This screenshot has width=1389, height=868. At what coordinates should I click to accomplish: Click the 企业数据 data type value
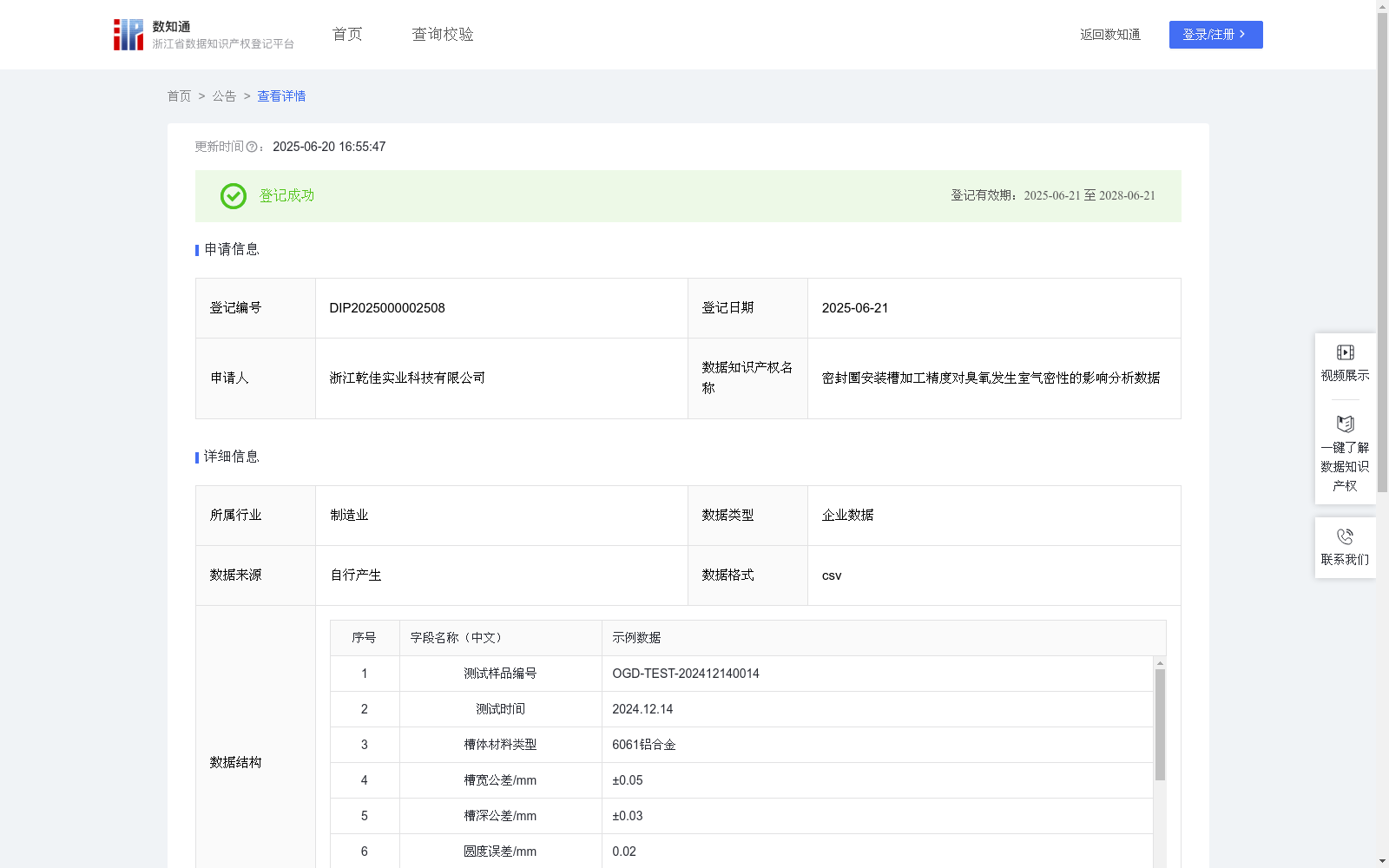(x=847, y=515)
